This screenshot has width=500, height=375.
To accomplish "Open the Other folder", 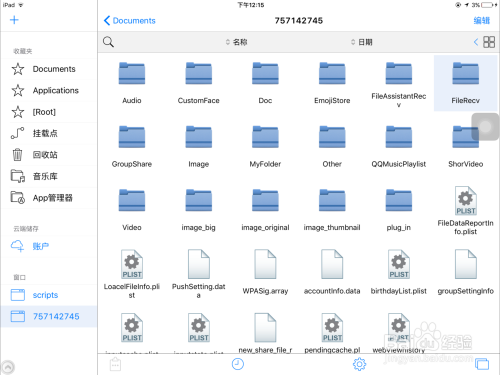I will [x=332, y=147].
